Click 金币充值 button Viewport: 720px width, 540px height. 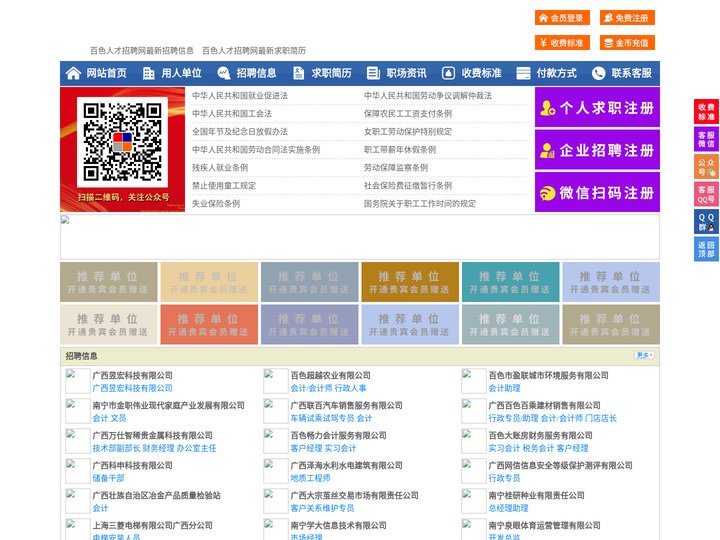[627, 43]
